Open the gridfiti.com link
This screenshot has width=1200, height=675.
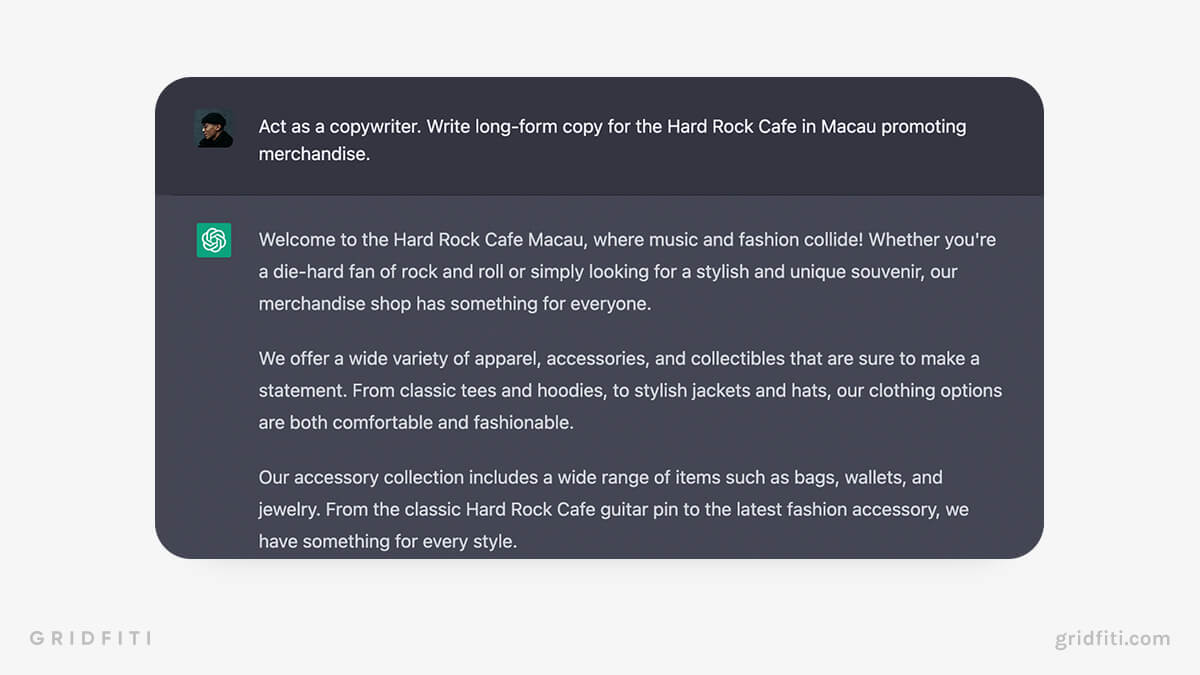(x=1112, y=638)
